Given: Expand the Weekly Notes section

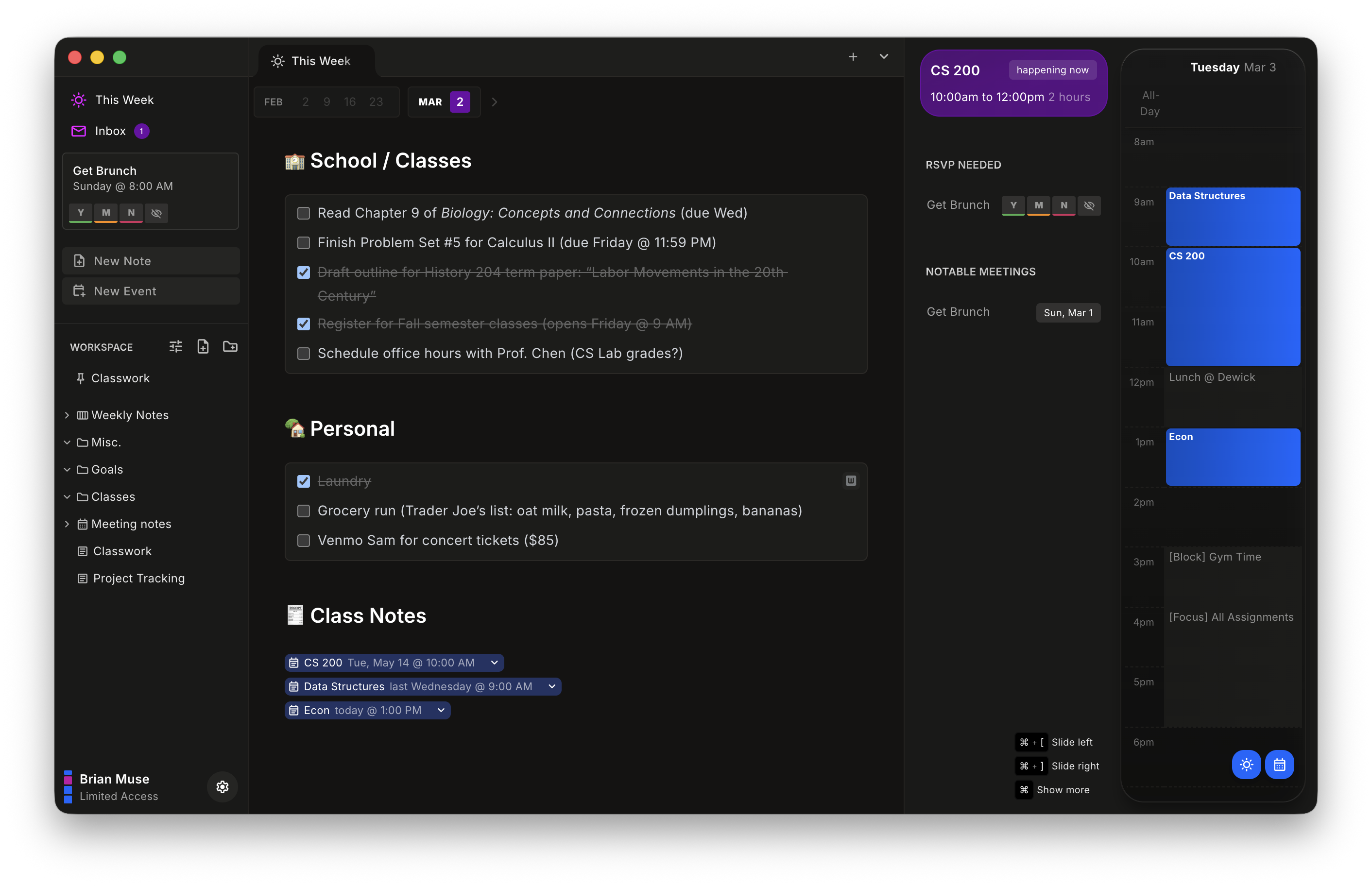Looking at the screenshot, I should tap(68, 414).
